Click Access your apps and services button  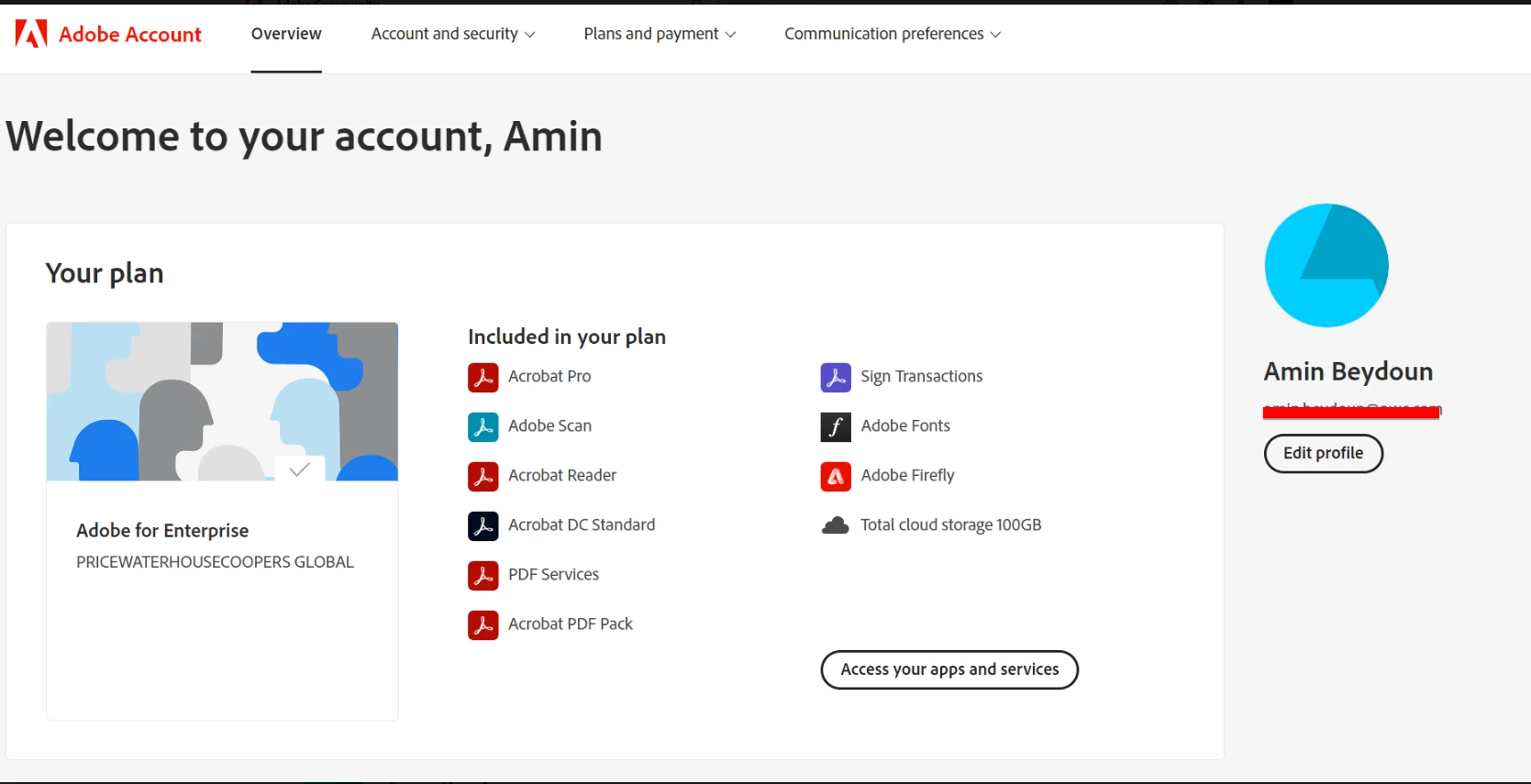point(949,669)
